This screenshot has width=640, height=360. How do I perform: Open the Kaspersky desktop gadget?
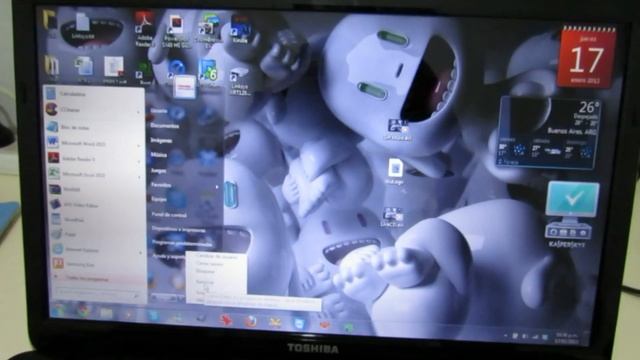(571, 214)
